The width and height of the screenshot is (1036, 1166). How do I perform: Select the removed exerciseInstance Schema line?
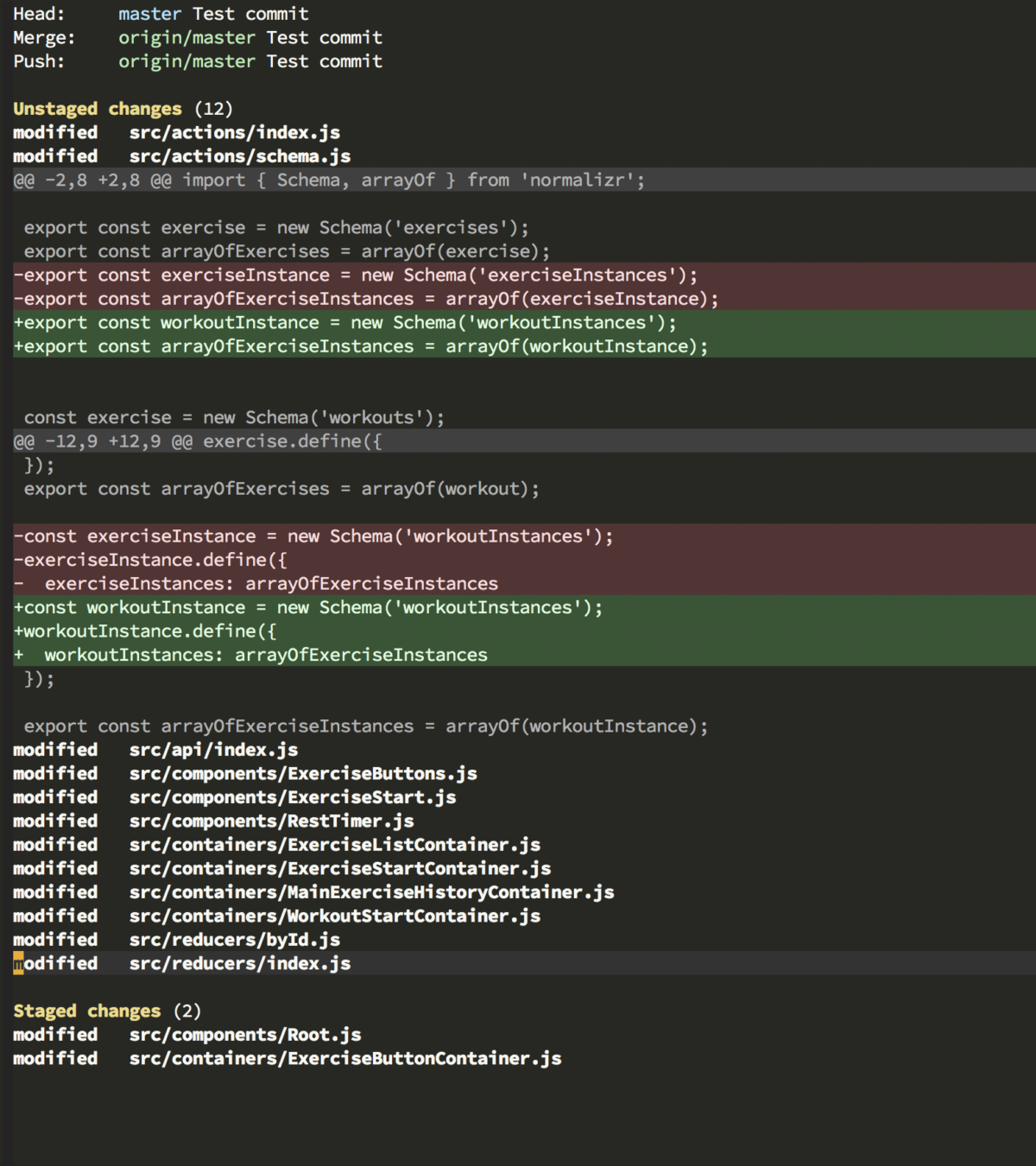[356, 275]
